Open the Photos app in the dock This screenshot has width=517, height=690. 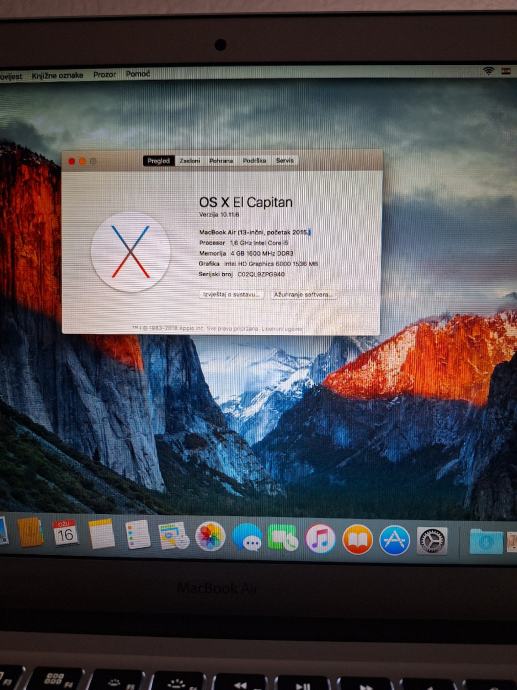coord(210,536)
